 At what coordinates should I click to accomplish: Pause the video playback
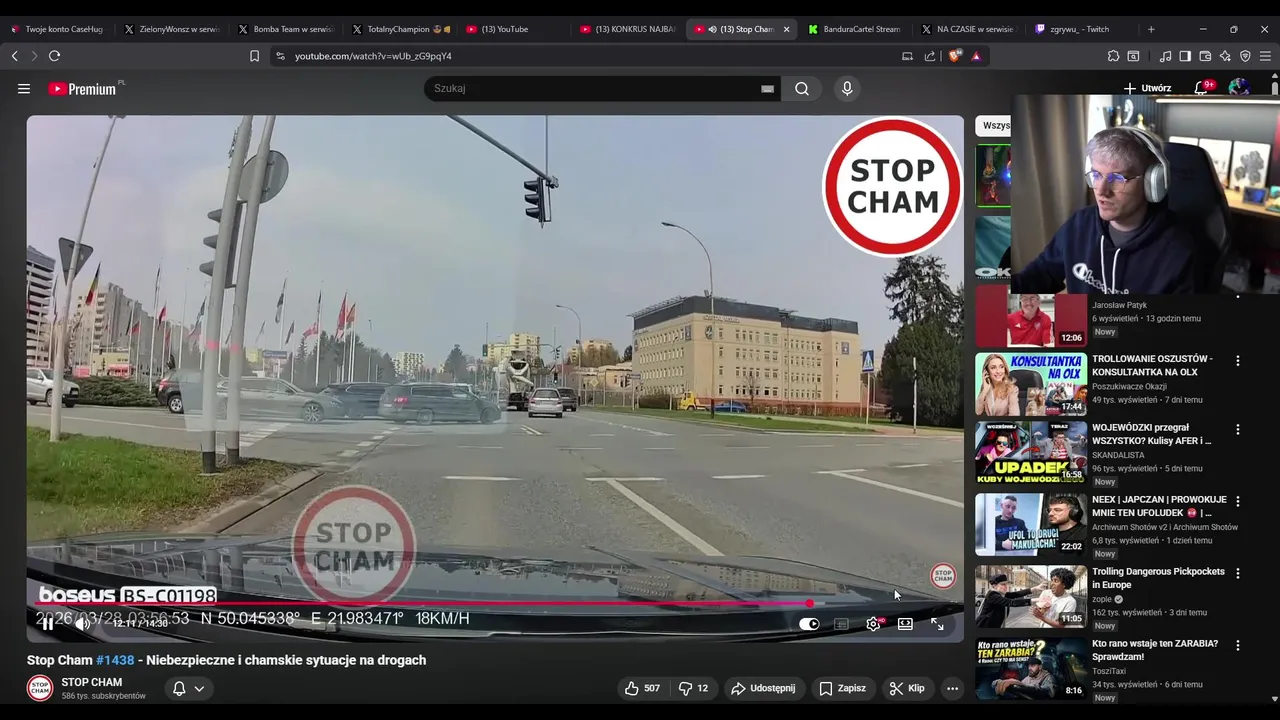pyautogui.click(x=47, y=624)
